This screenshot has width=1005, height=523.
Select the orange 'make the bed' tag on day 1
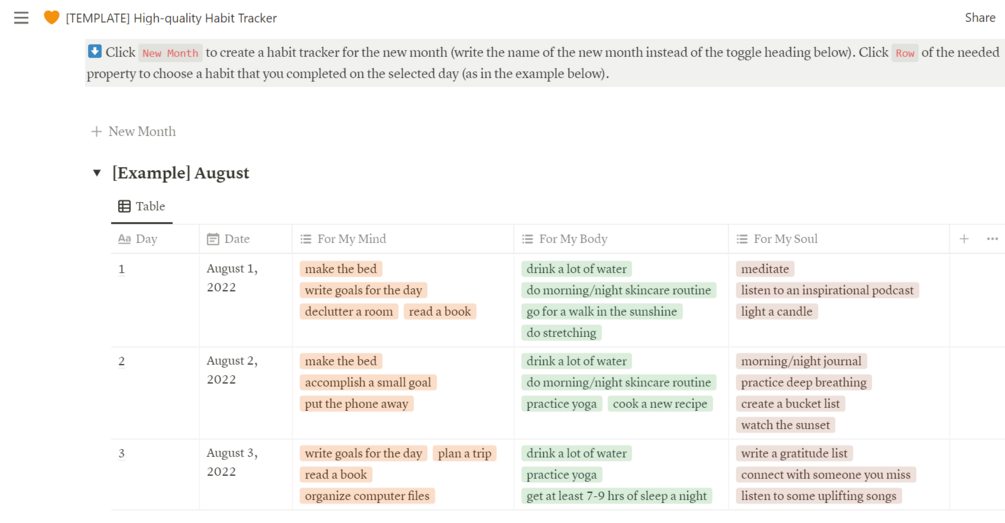[341, 269]
